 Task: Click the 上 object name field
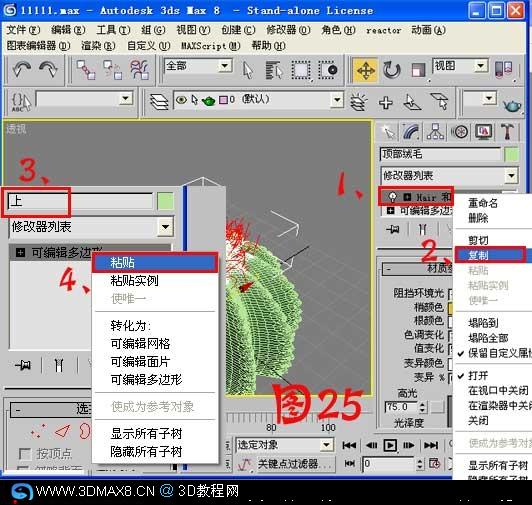pos(80,201)
